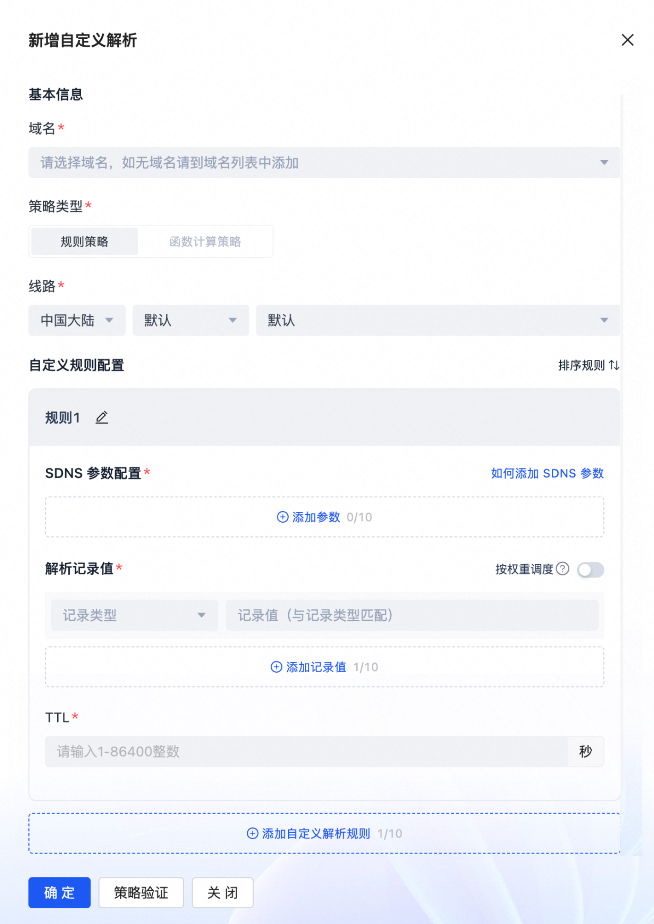Click 添加自定义解析规则 button

point(324,833)
